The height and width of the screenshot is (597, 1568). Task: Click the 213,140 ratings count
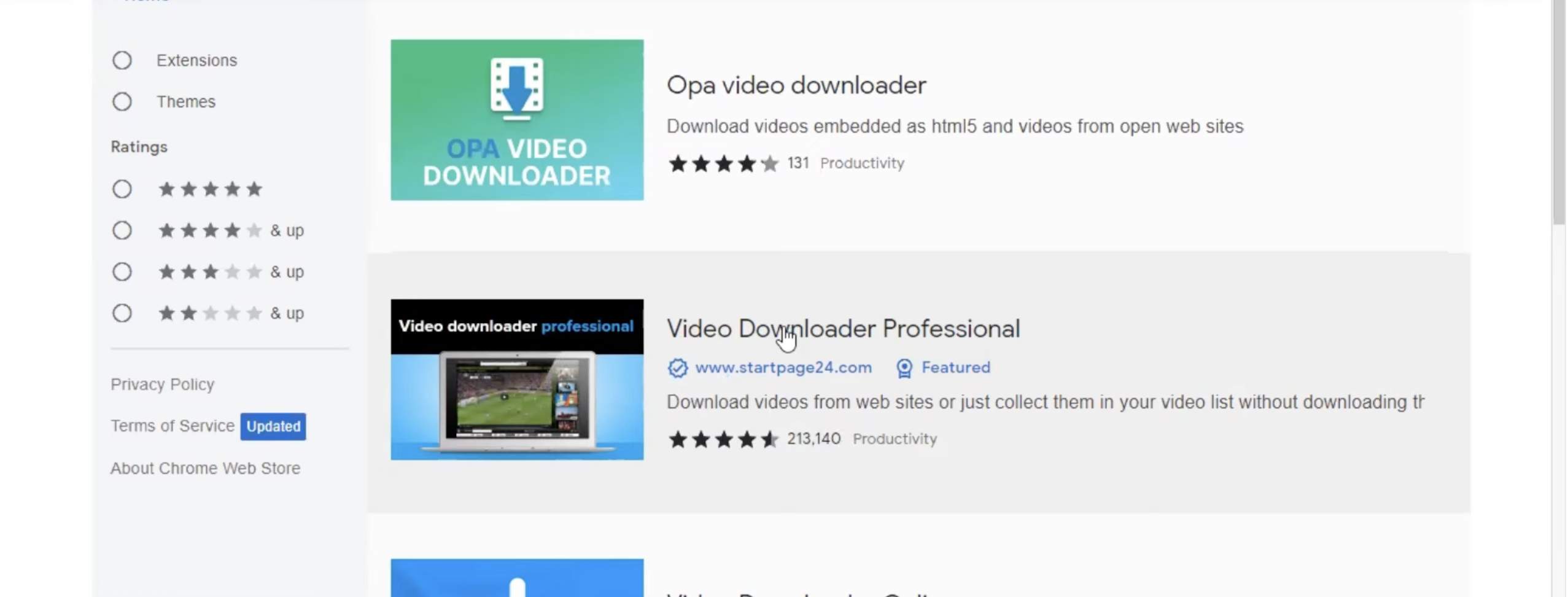[x=813, y=439]
